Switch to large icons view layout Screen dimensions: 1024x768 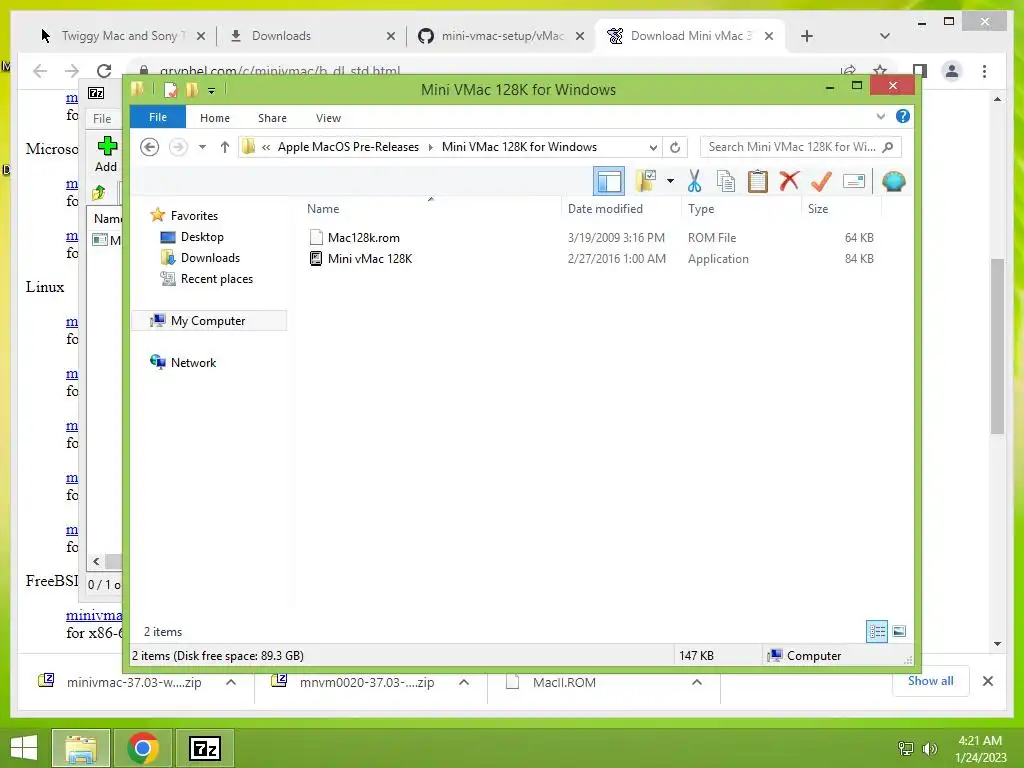[899, 632]
